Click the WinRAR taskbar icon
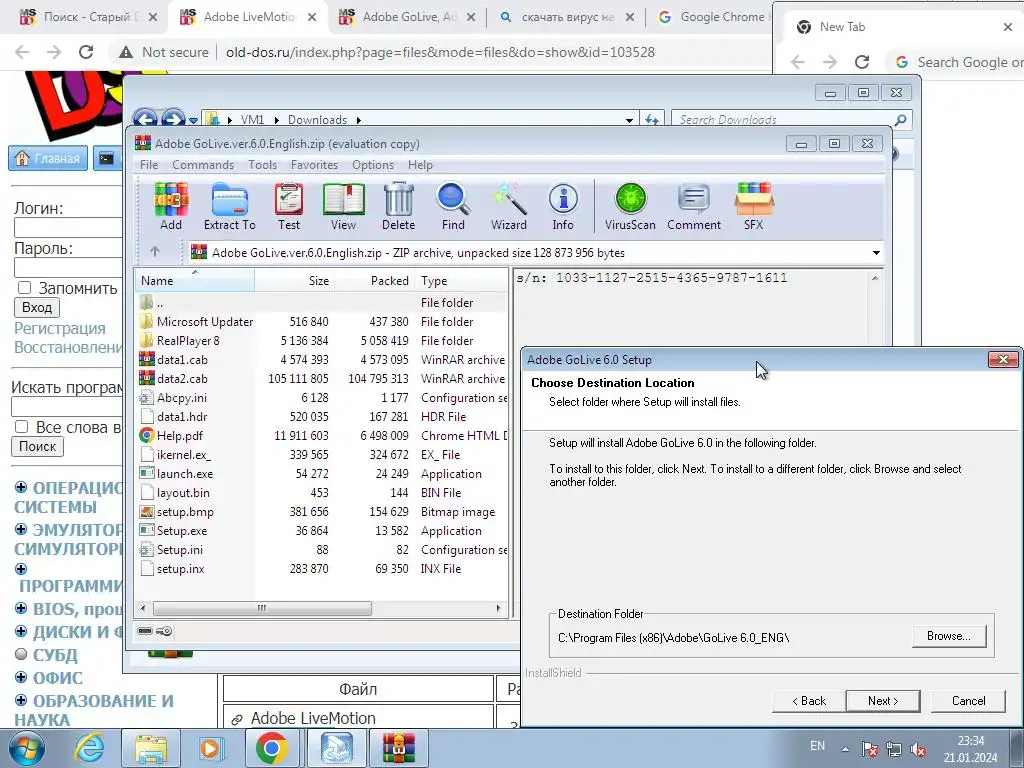The image size is (1024, 768). coord(399,748)
